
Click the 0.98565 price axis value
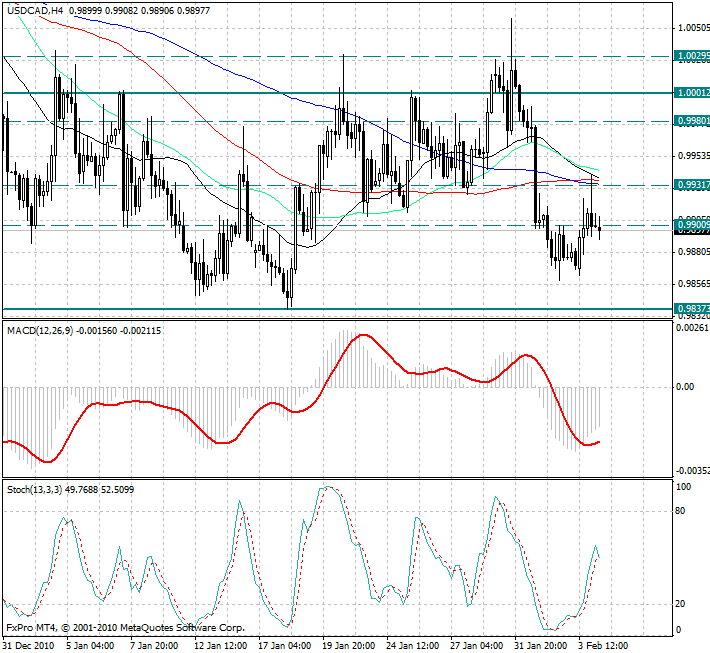693,284
